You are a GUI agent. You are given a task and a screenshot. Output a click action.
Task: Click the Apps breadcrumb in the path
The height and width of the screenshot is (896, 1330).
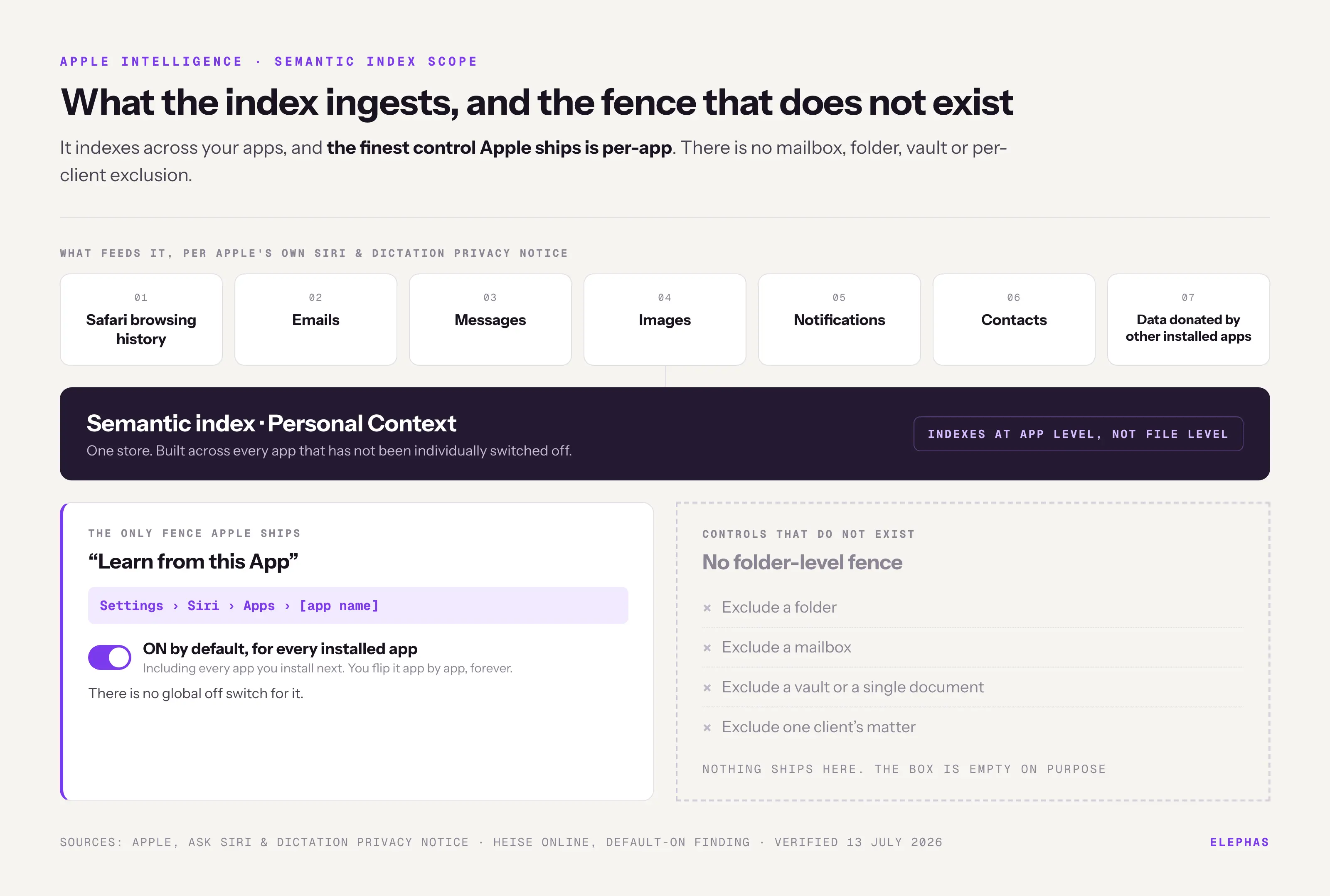pyautogui.click(x=259, y=606)
